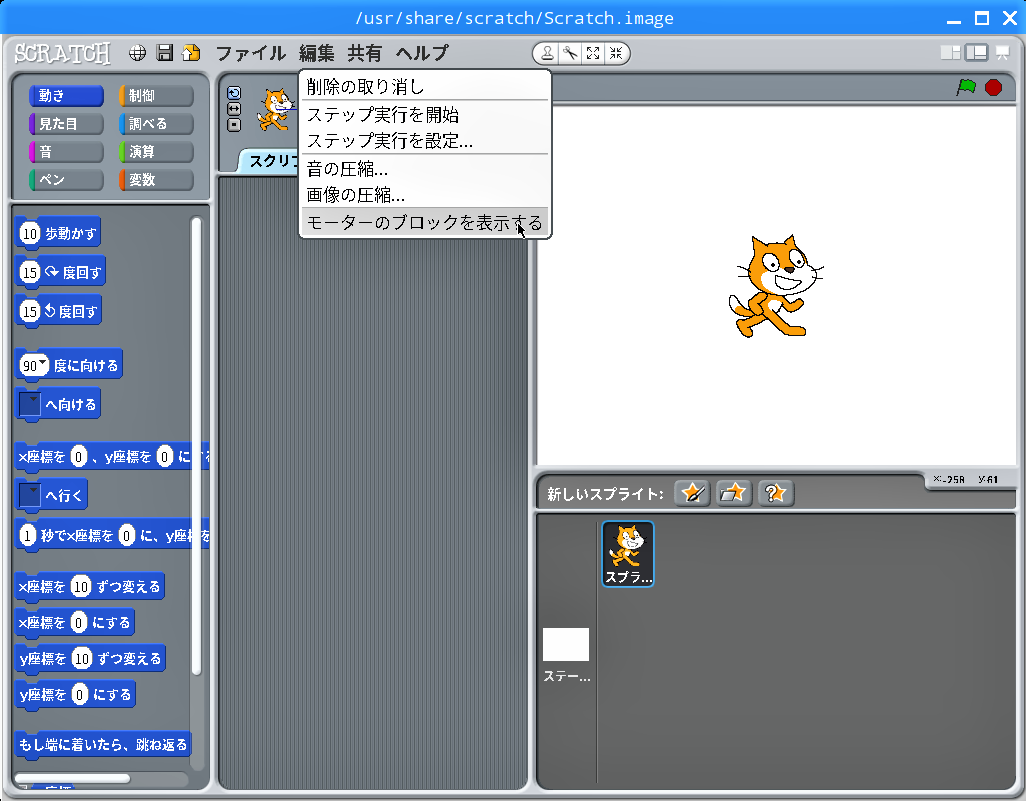
Task: Click the SCRATCH logo
Action: point(63,53)
